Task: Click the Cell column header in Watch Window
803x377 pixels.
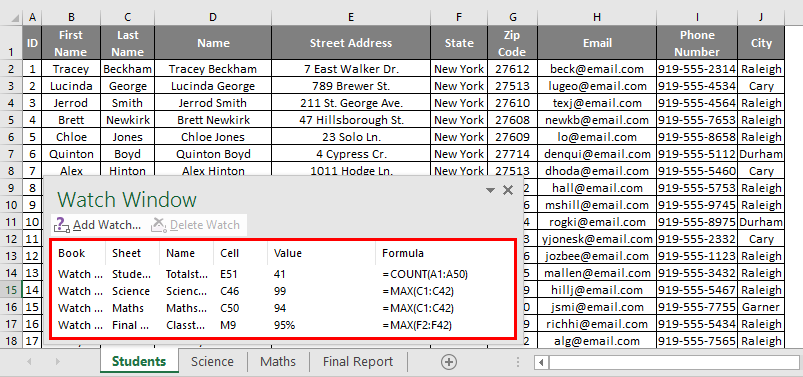Action: pos(229,253)
